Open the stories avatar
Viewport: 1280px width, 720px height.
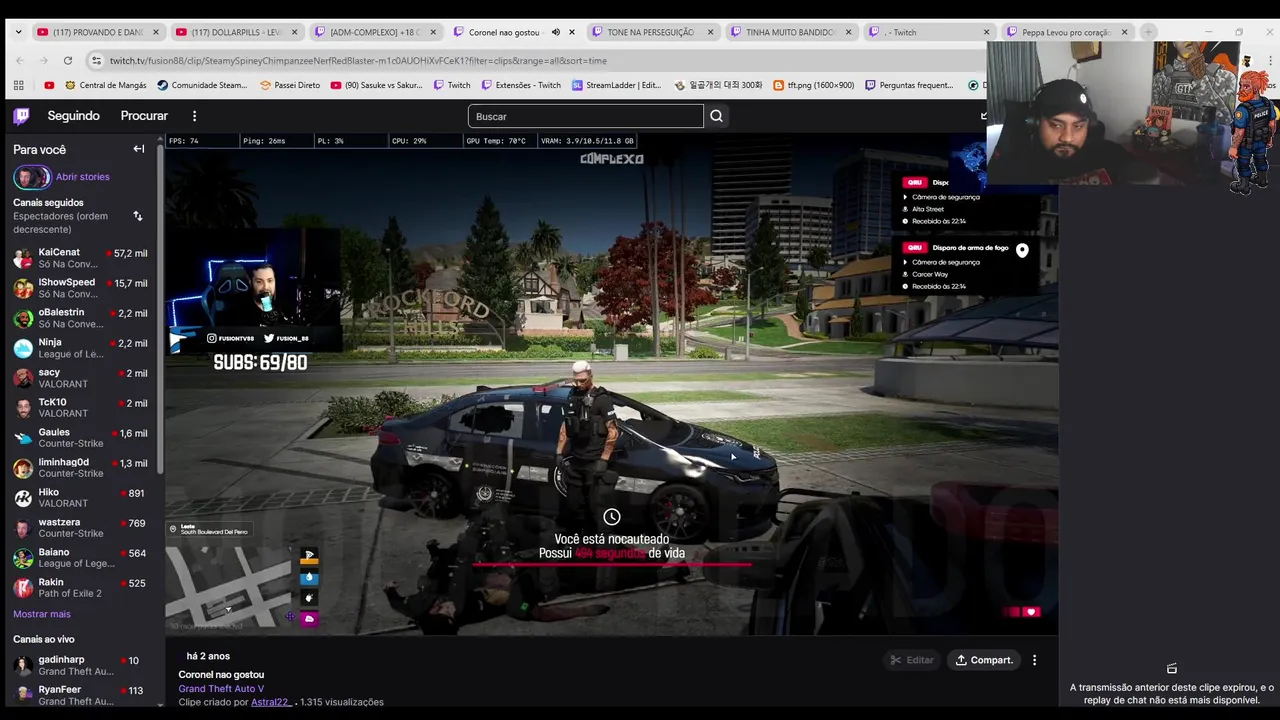pyautogui.click(x=31, y=177)
